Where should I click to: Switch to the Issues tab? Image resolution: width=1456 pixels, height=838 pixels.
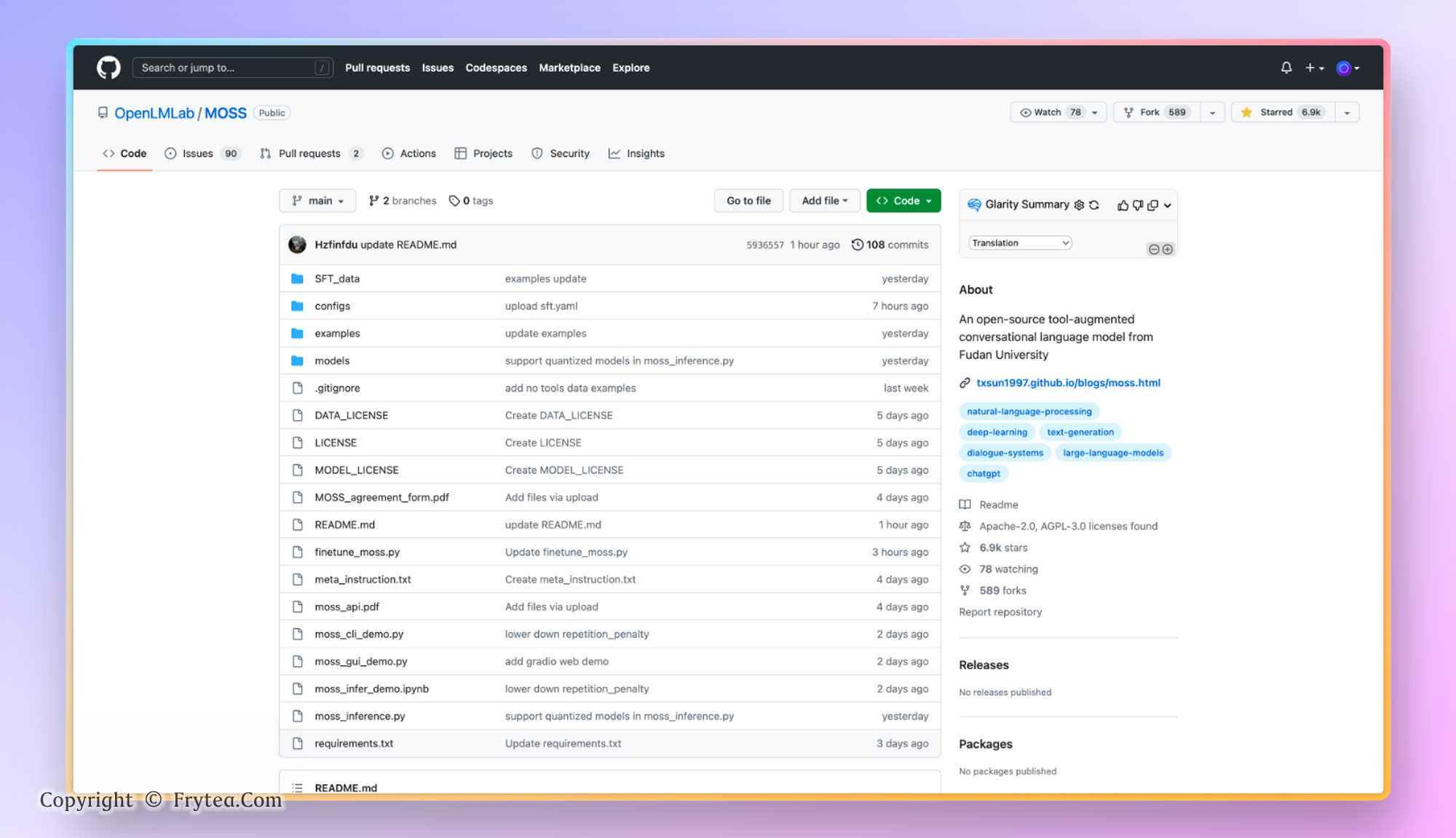click(x=197, y=154)
